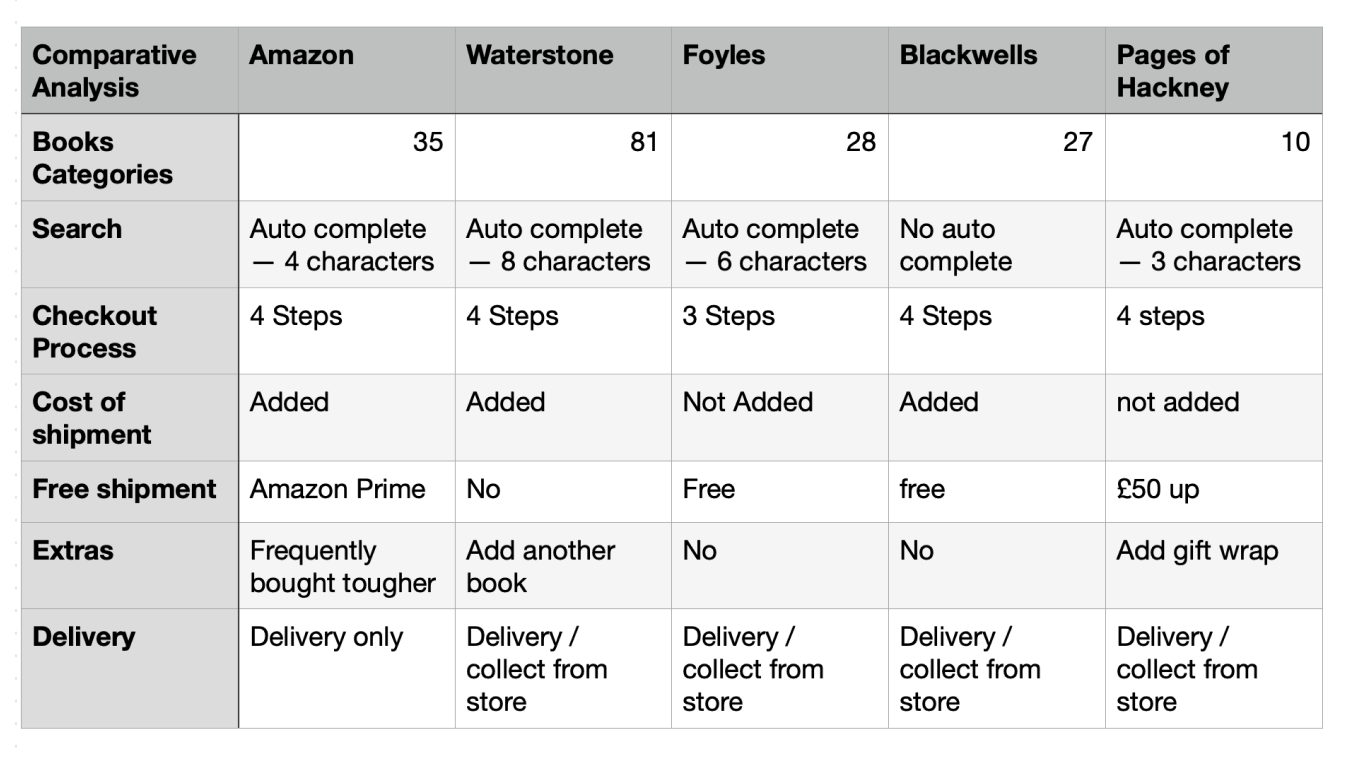Select the Books Categories row label
The width and height of the screenshot is (1348, 758).
point(130,157)
